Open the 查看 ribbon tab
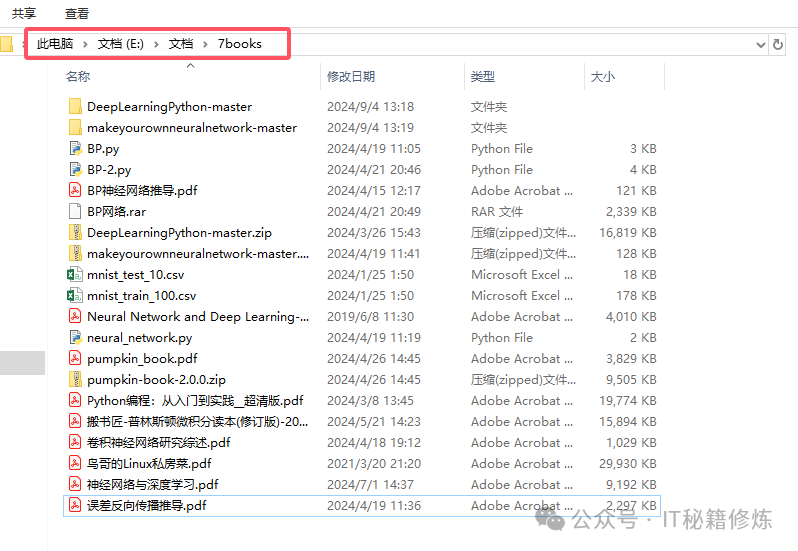This screenshot has height=551, width=798. pyautogui.click(x=77, y=13)
